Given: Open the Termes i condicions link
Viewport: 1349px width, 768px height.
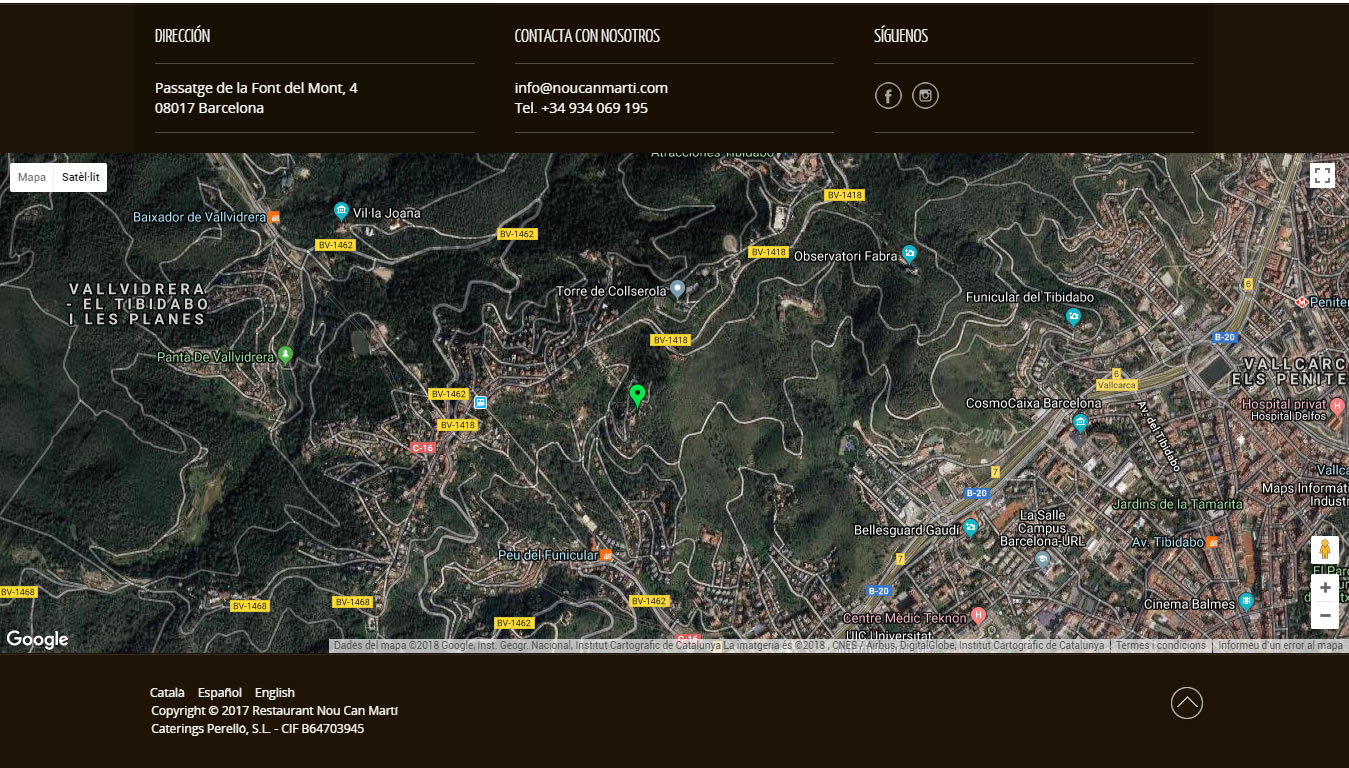Looking at the screenshot, I should click(1160, 646).
